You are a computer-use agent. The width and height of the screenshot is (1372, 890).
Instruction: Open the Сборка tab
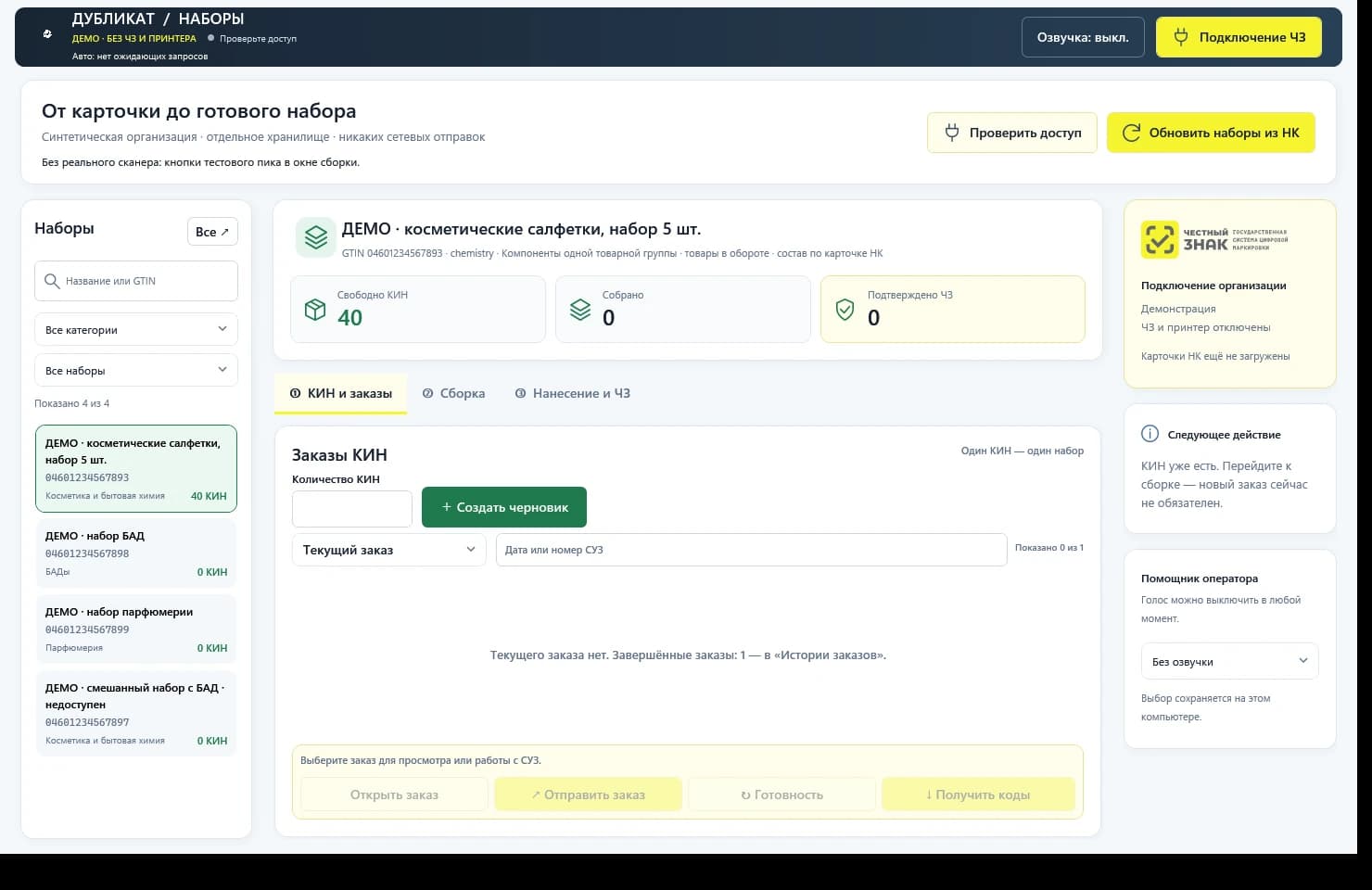click(454, 393)
